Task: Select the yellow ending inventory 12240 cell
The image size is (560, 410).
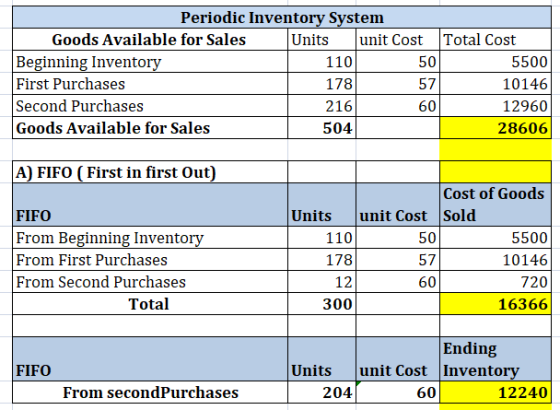Action: point(495,392)
